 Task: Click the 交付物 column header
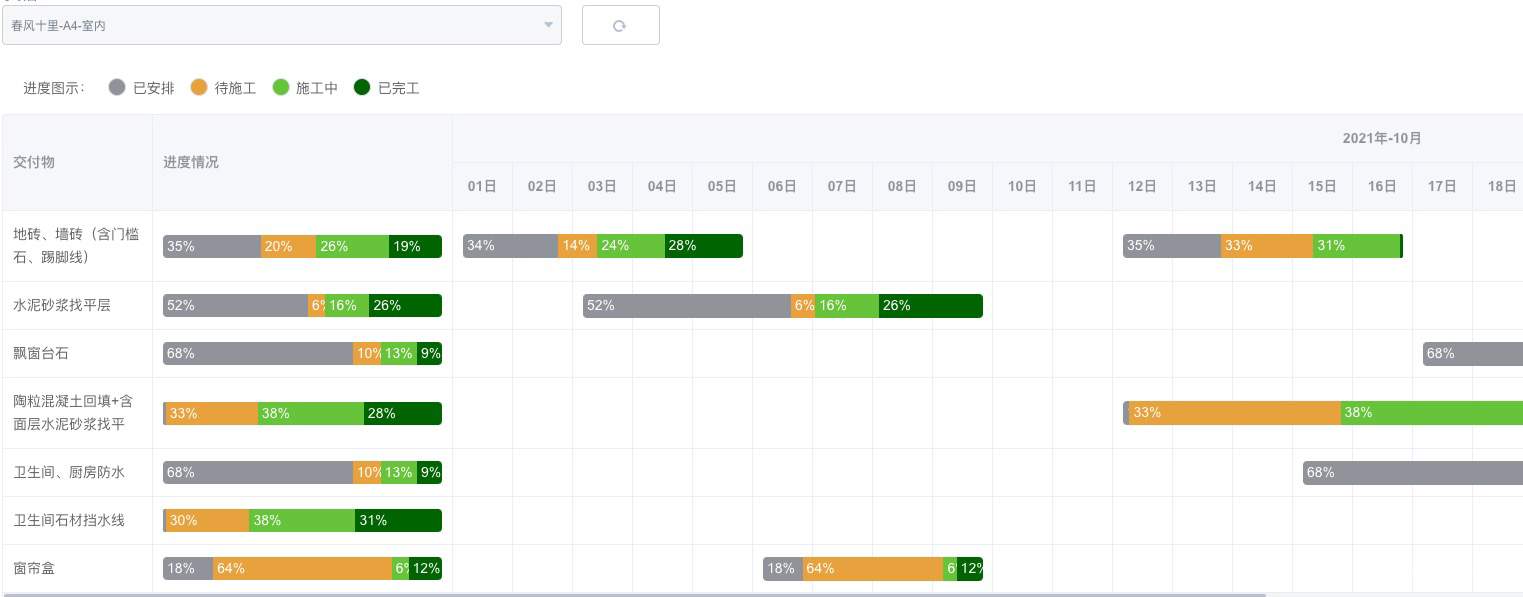coord(34,162)
